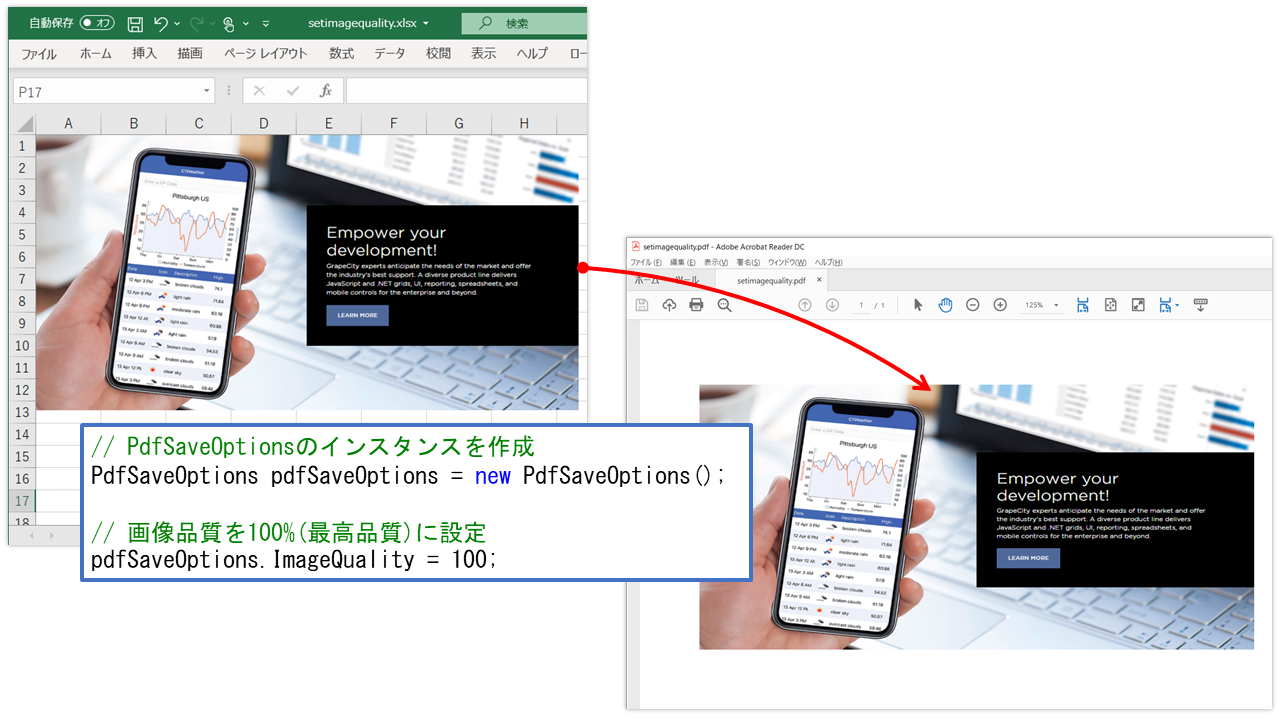
Task: Click the keyboard download toolbar icon in Acrobat
Action: 1201,304
